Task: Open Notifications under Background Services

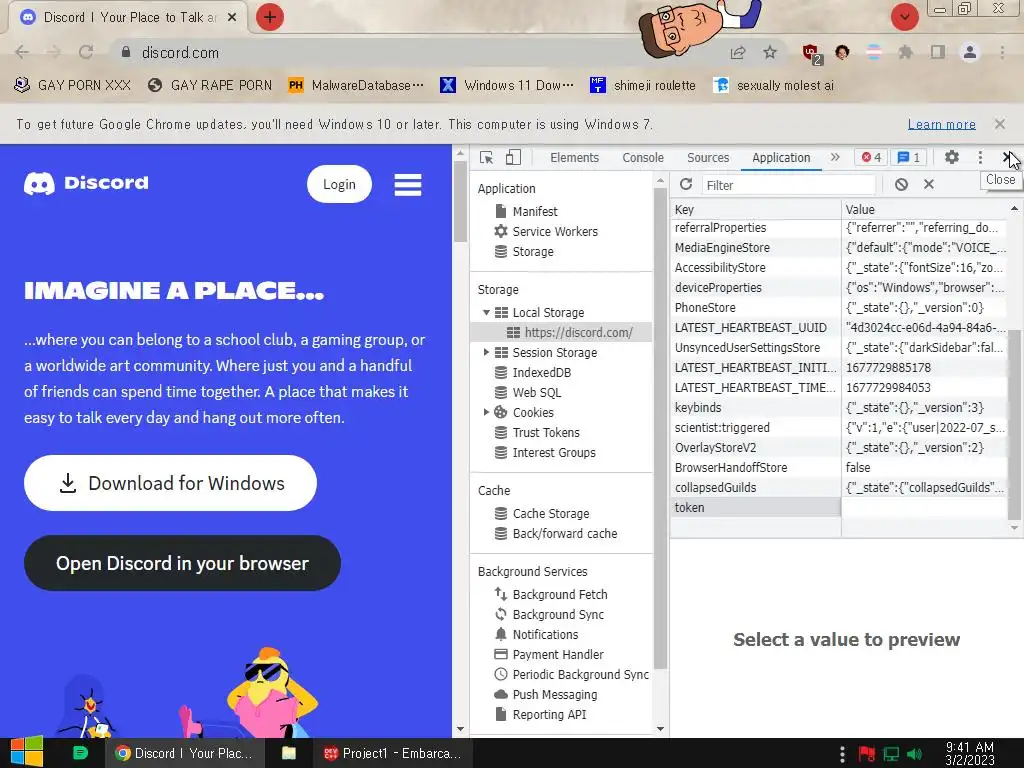Action: pyautogui.click(x=536, y=634)
